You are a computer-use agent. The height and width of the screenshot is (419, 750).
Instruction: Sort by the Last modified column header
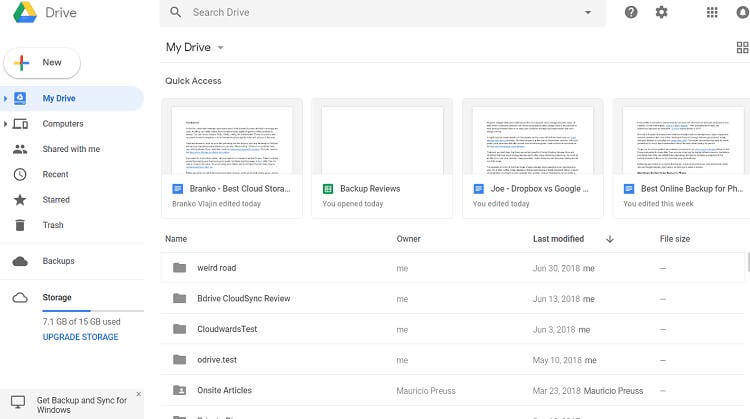(558, 239)
